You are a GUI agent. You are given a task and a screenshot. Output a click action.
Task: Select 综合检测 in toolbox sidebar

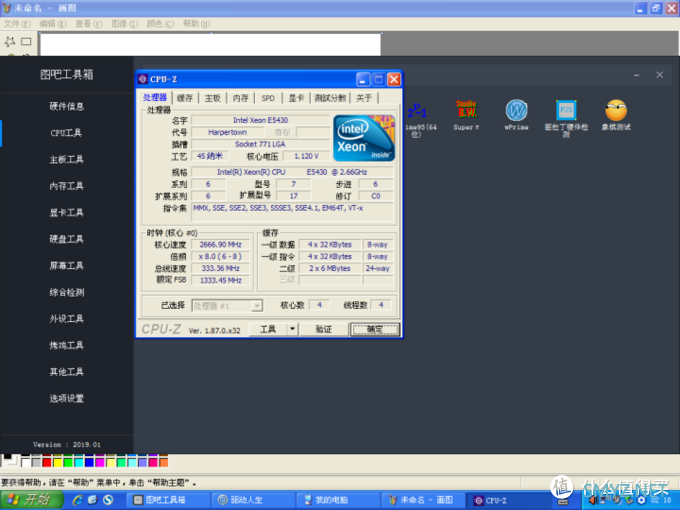coord(66,292)
